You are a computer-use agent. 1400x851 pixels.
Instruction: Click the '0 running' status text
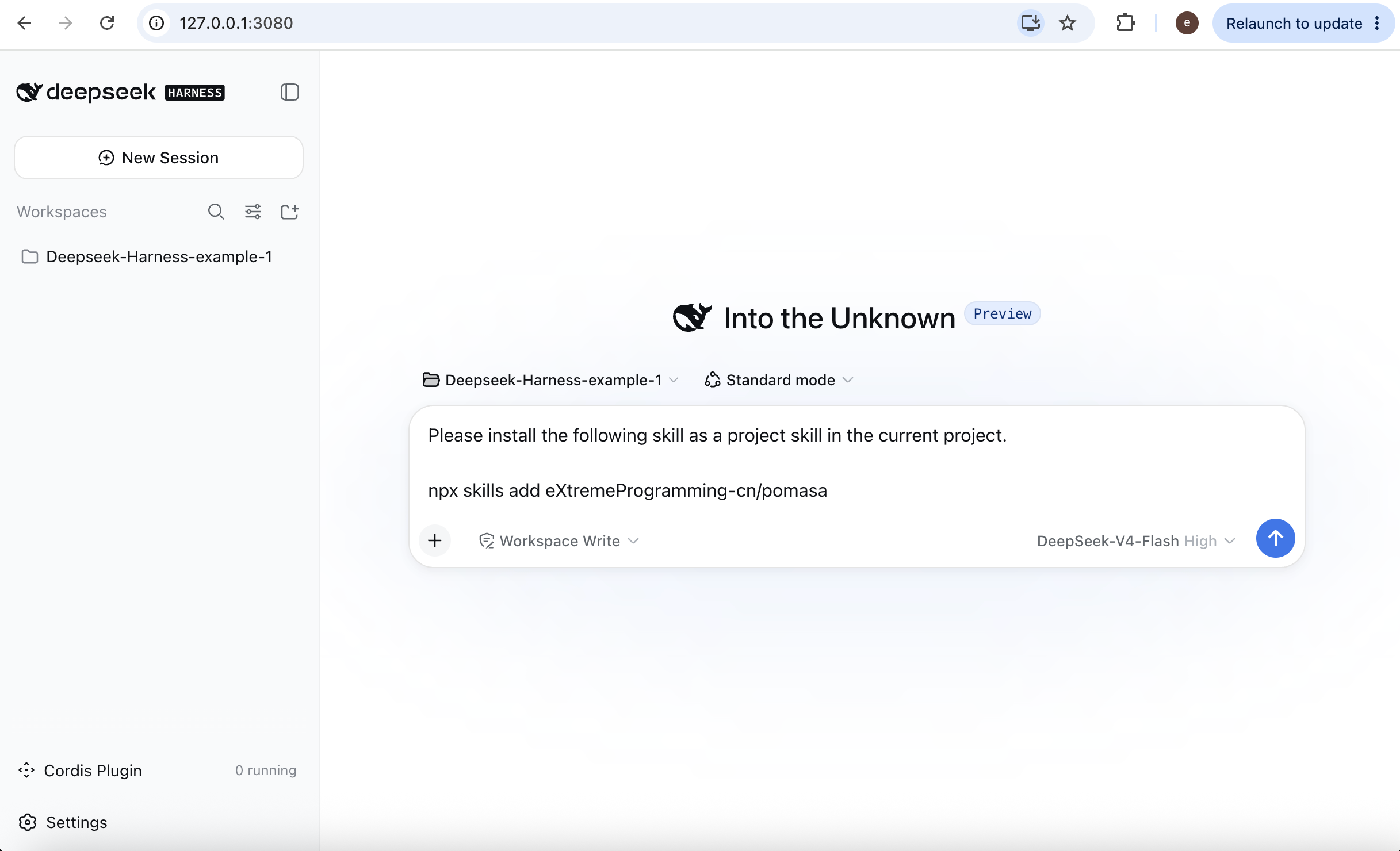(266, 770)
